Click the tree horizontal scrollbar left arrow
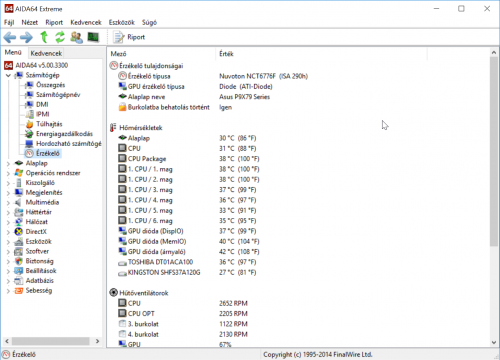Image resolution: width=500 pixels, height=360 pixels. point(7,341)
